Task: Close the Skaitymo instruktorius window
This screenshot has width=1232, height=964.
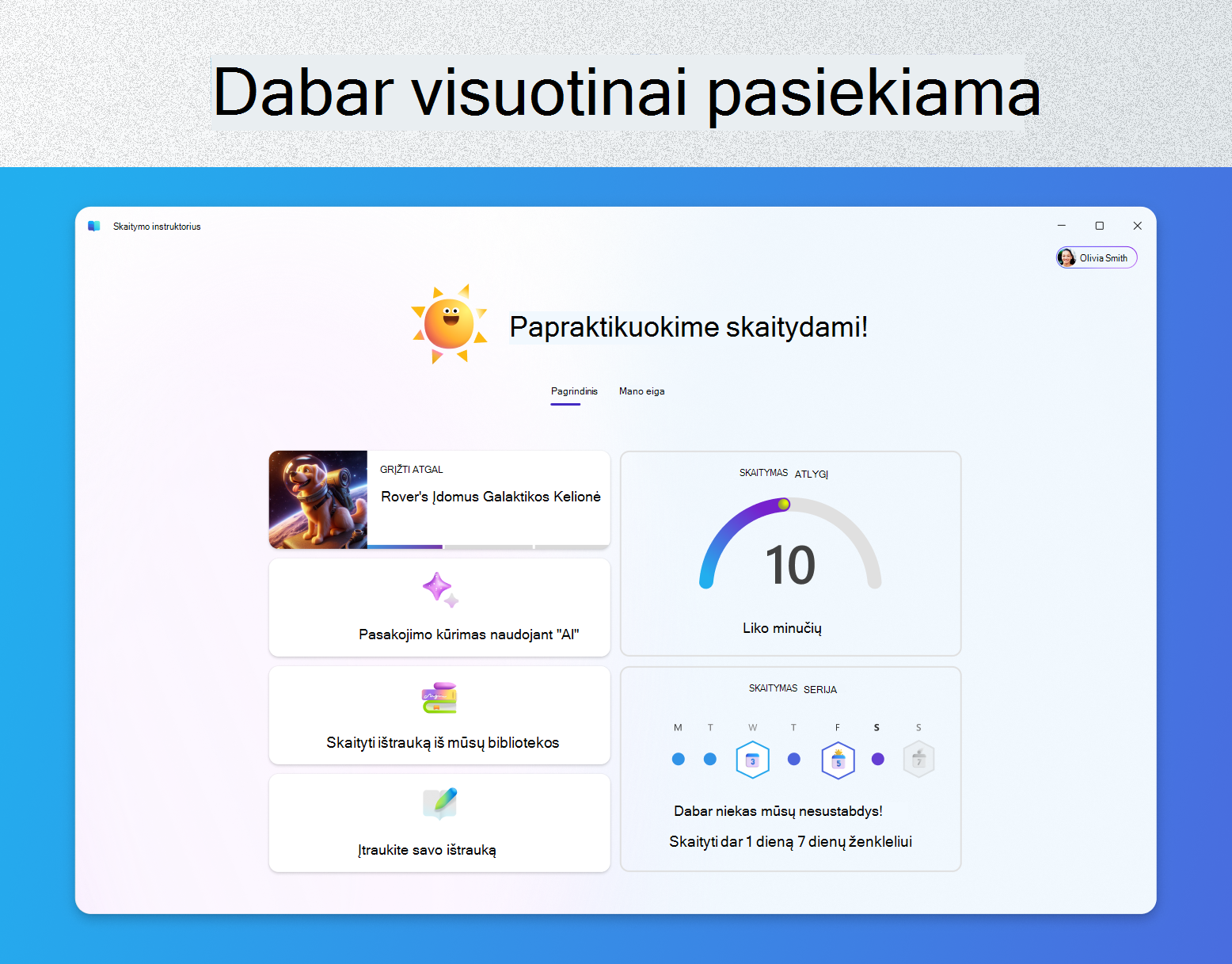Action: [1138, 226]
